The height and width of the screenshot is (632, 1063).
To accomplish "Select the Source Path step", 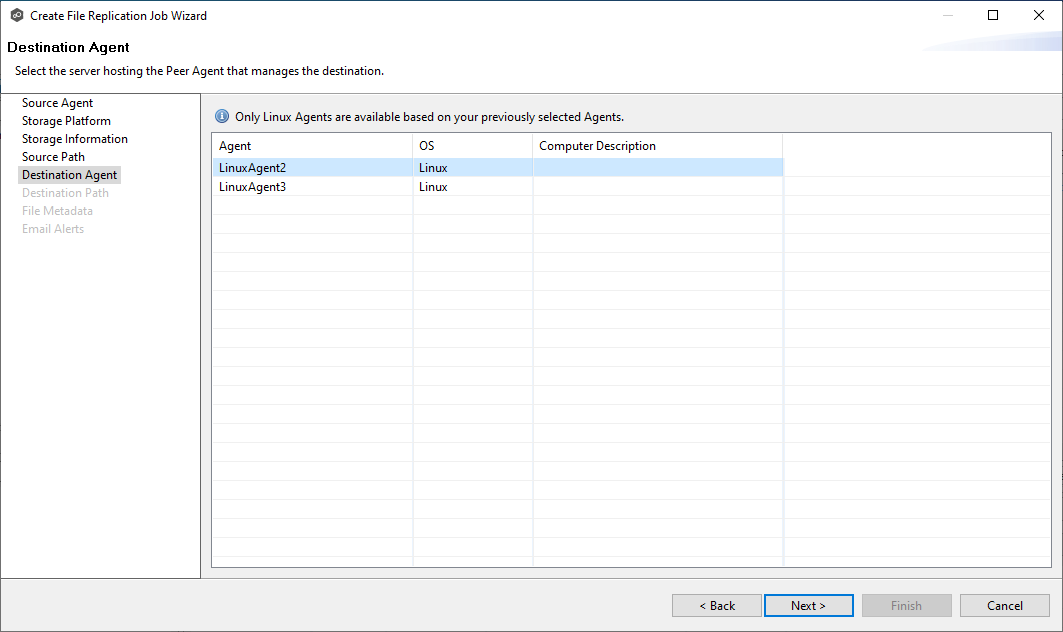I will click(53, 156).
